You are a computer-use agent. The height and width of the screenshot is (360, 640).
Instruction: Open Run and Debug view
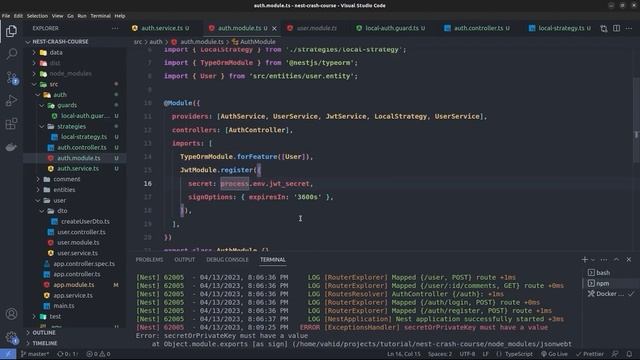11,100
